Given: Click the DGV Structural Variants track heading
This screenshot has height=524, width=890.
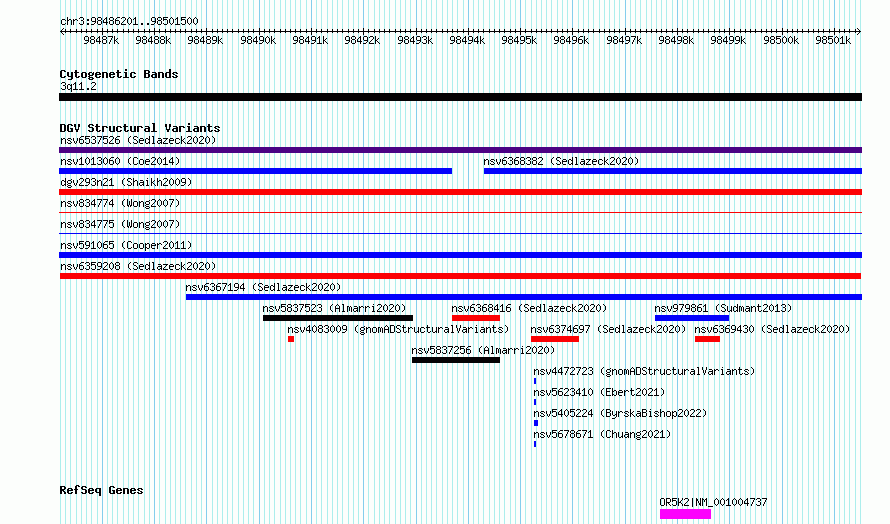Looking at the screenshot, I should [140, 128].
